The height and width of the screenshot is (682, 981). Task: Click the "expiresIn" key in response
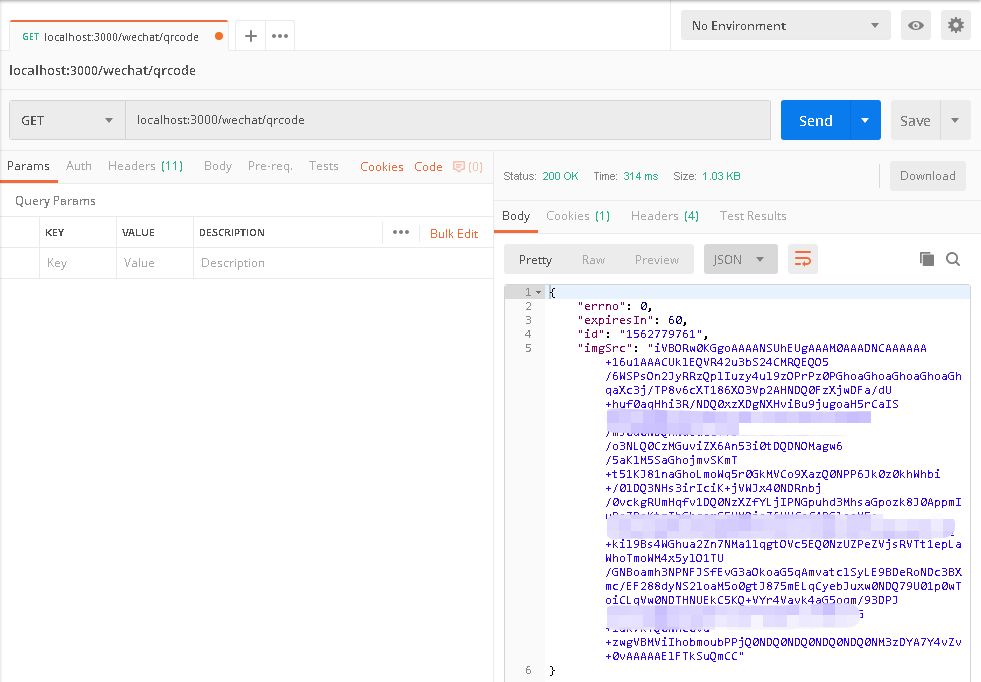(616, 320)
